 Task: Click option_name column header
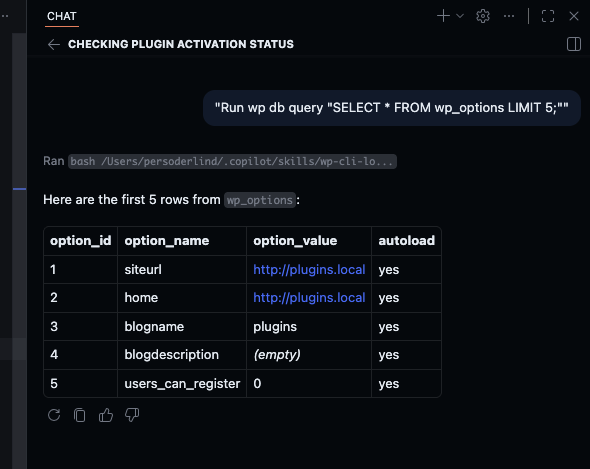click(x=182, y=241)
